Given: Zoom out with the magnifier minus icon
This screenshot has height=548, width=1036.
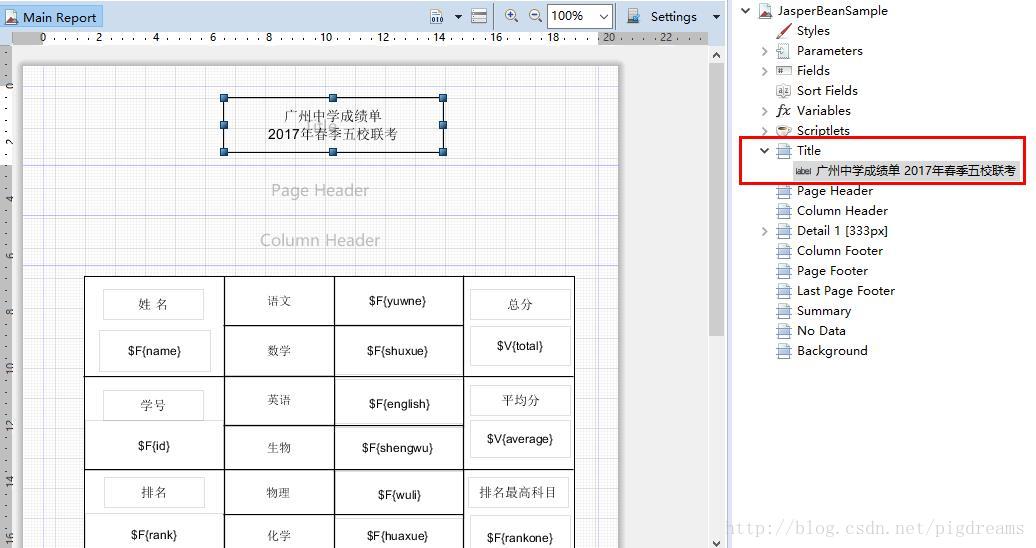Looking at the screenshot, I should pyautogui.click(x=535, y=16).
